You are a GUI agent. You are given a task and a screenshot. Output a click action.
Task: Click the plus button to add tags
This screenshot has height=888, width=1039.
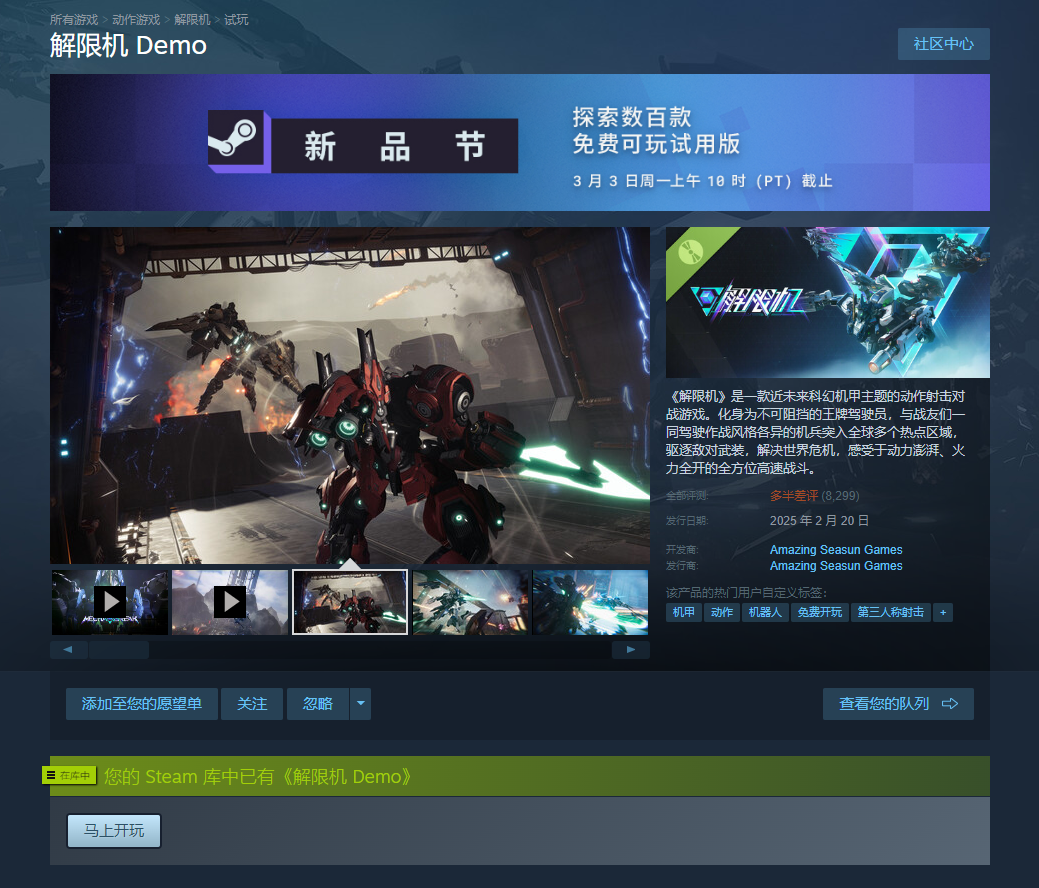[x=943, y=612]
